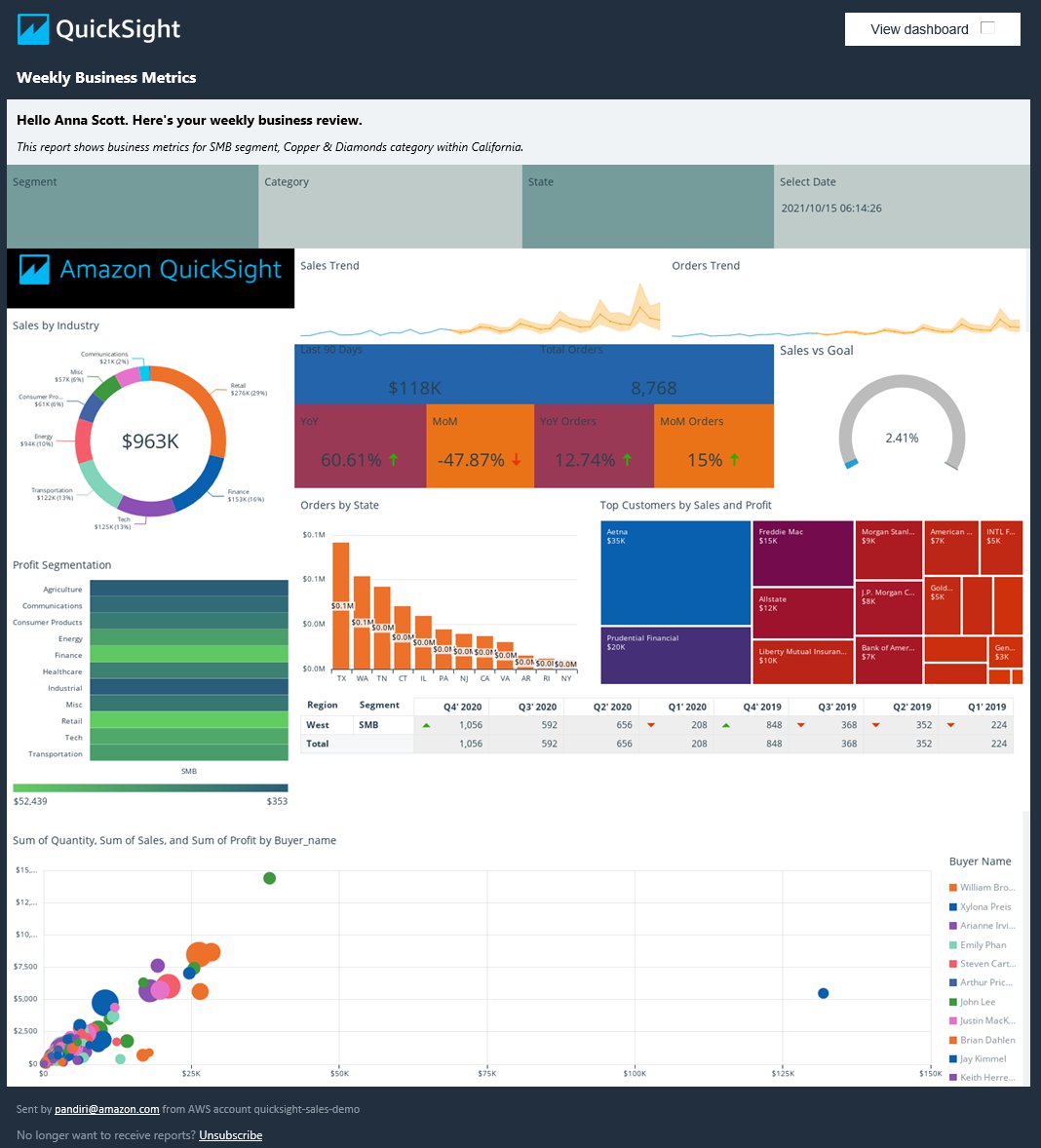Click the John Lee legend color swatch
Screen dimensions: 1041x1148
point(953,1002)
